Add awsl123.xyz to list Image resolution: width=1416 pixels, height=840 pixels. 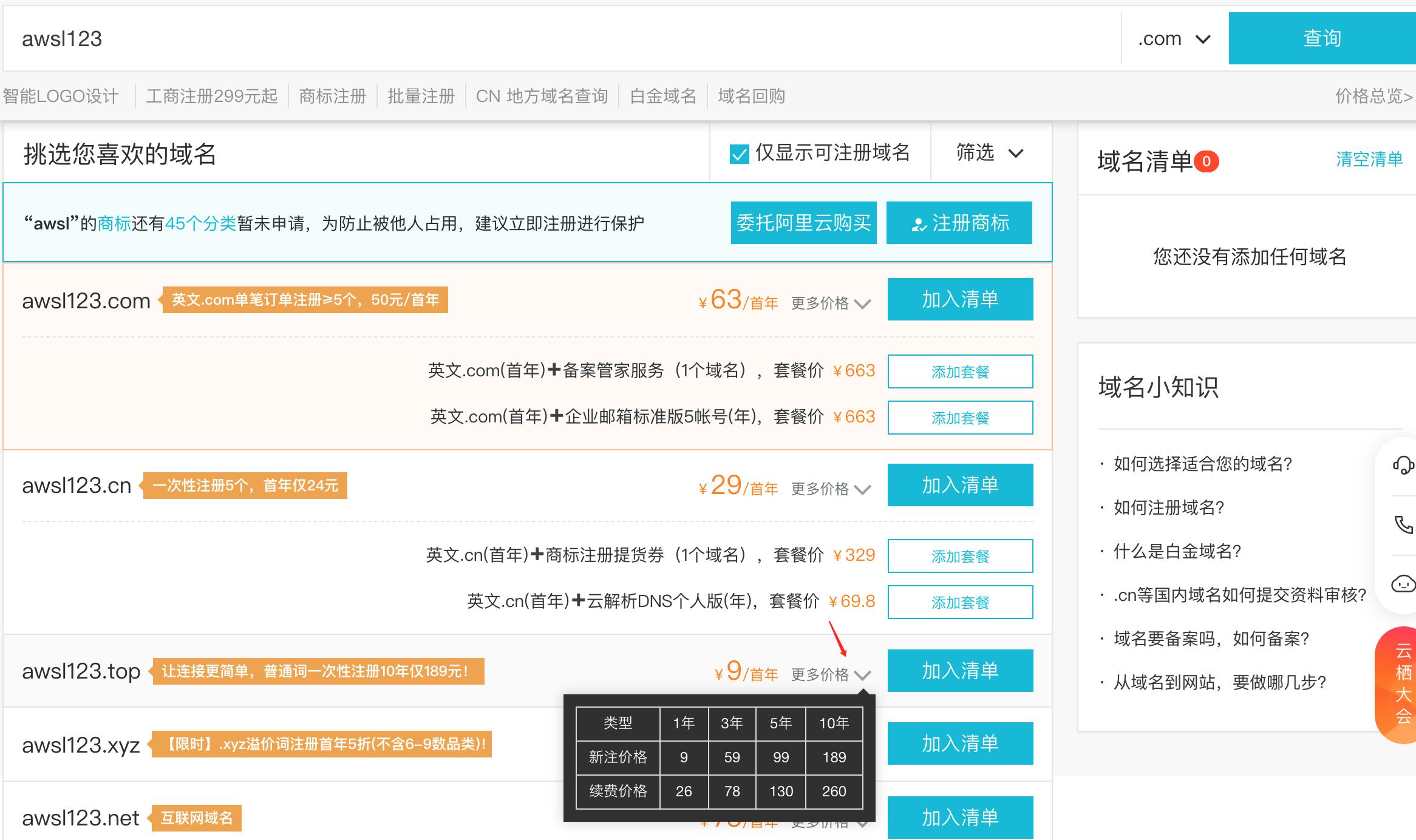pyautogui.click(x=961, y=743)
